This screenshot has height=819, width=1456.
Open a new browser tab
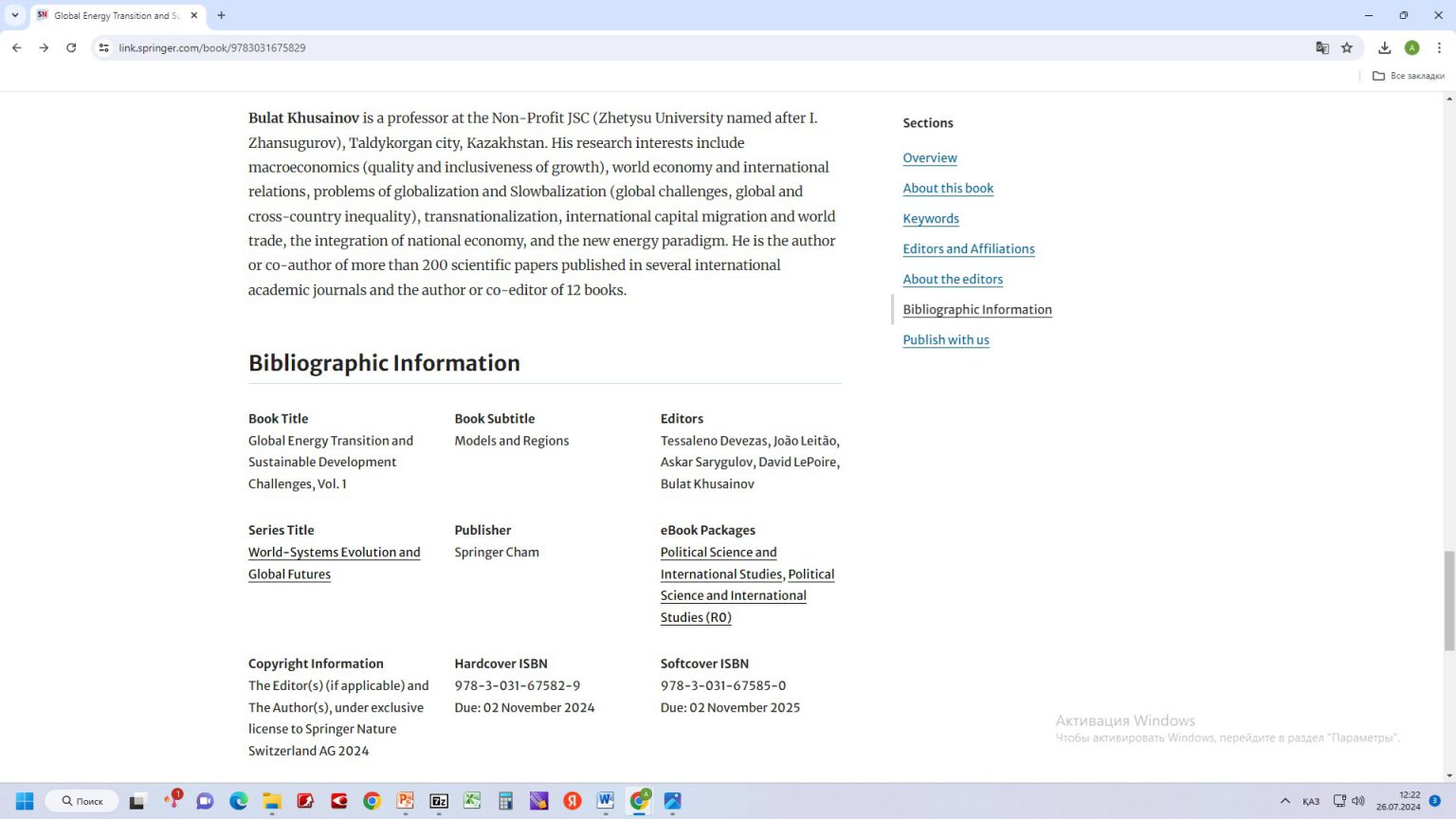[222, 15]
